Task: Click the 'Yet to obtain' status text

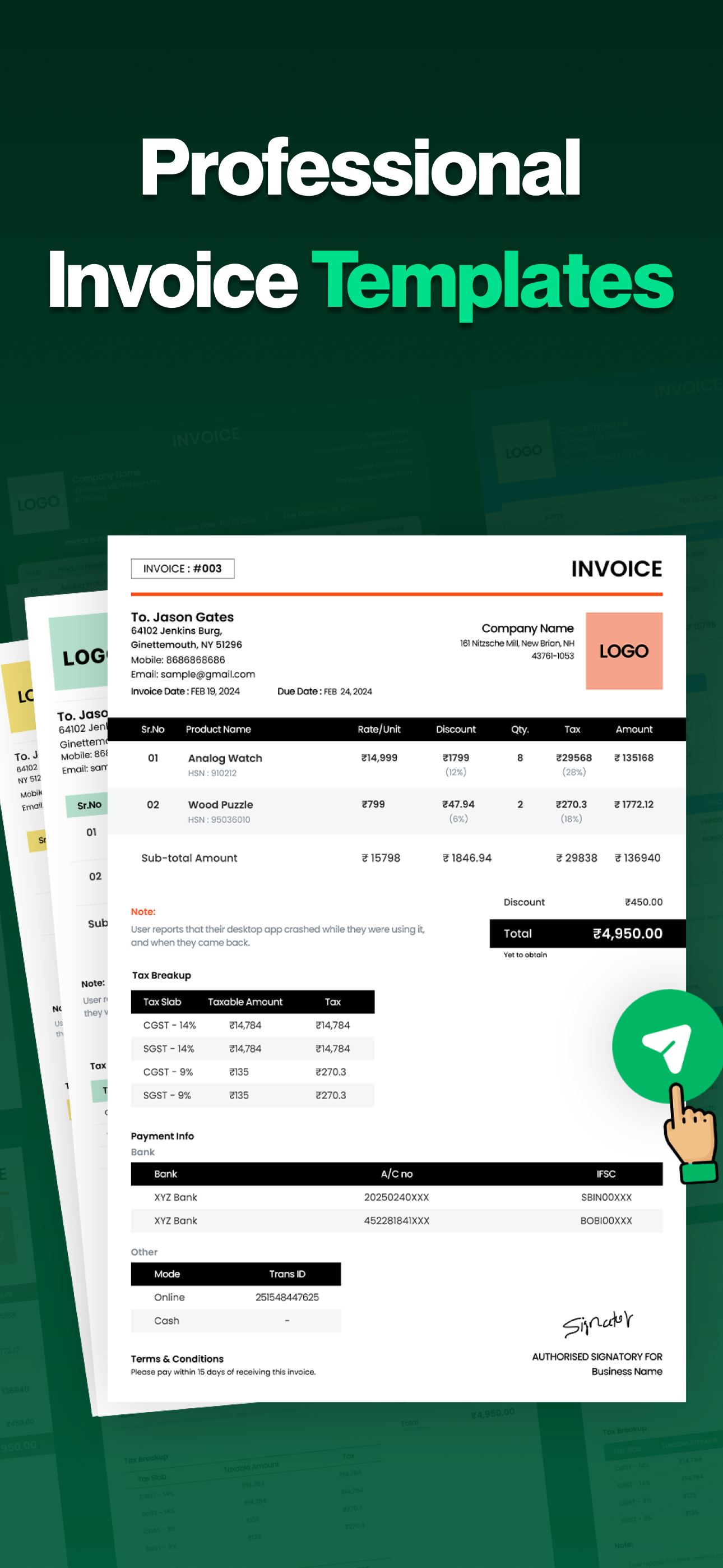Action: (x=525, y=954)
